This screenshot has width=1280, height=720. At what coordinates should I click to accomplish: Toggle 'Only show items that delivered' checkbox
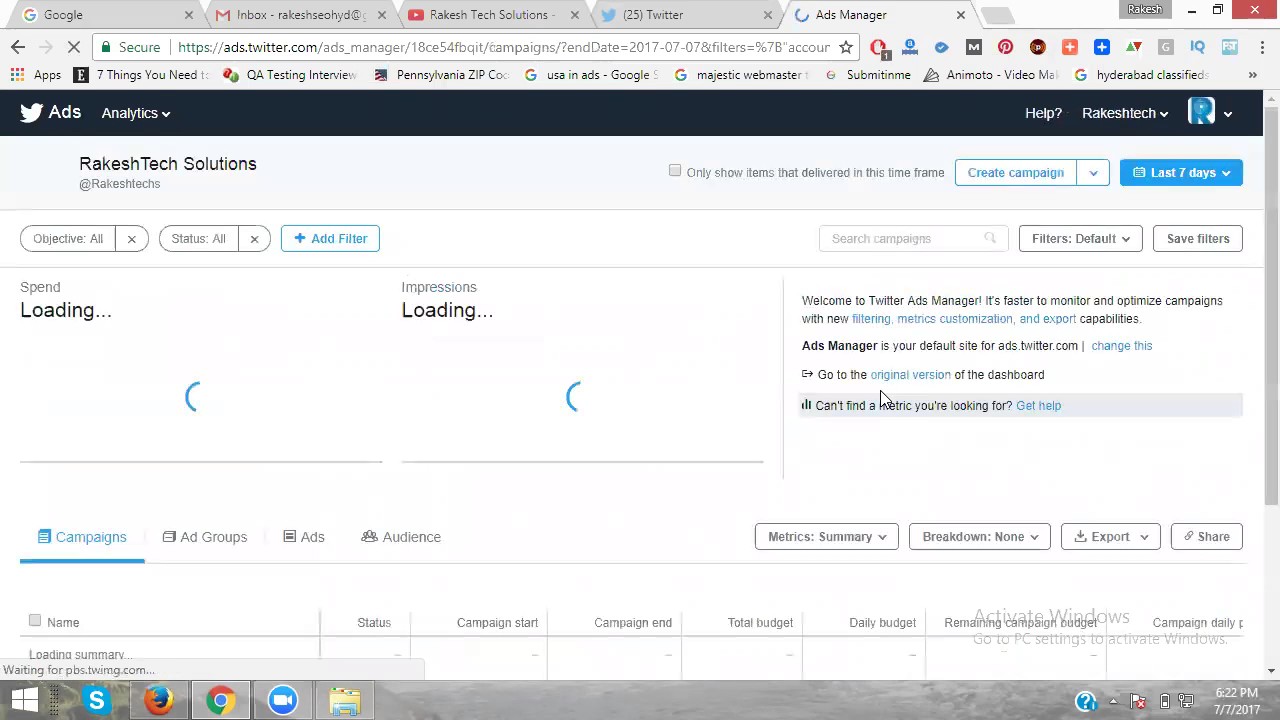[x=675, y=171]
